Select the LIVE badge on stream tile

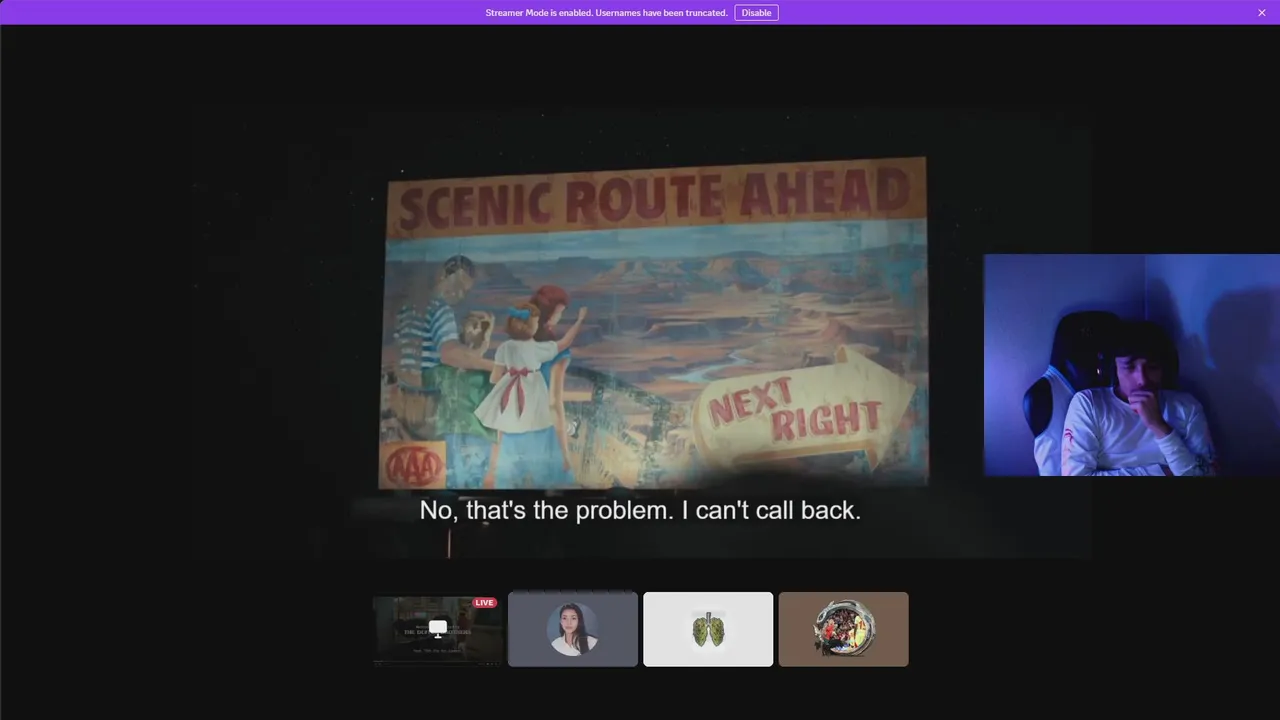coord(485,603)
